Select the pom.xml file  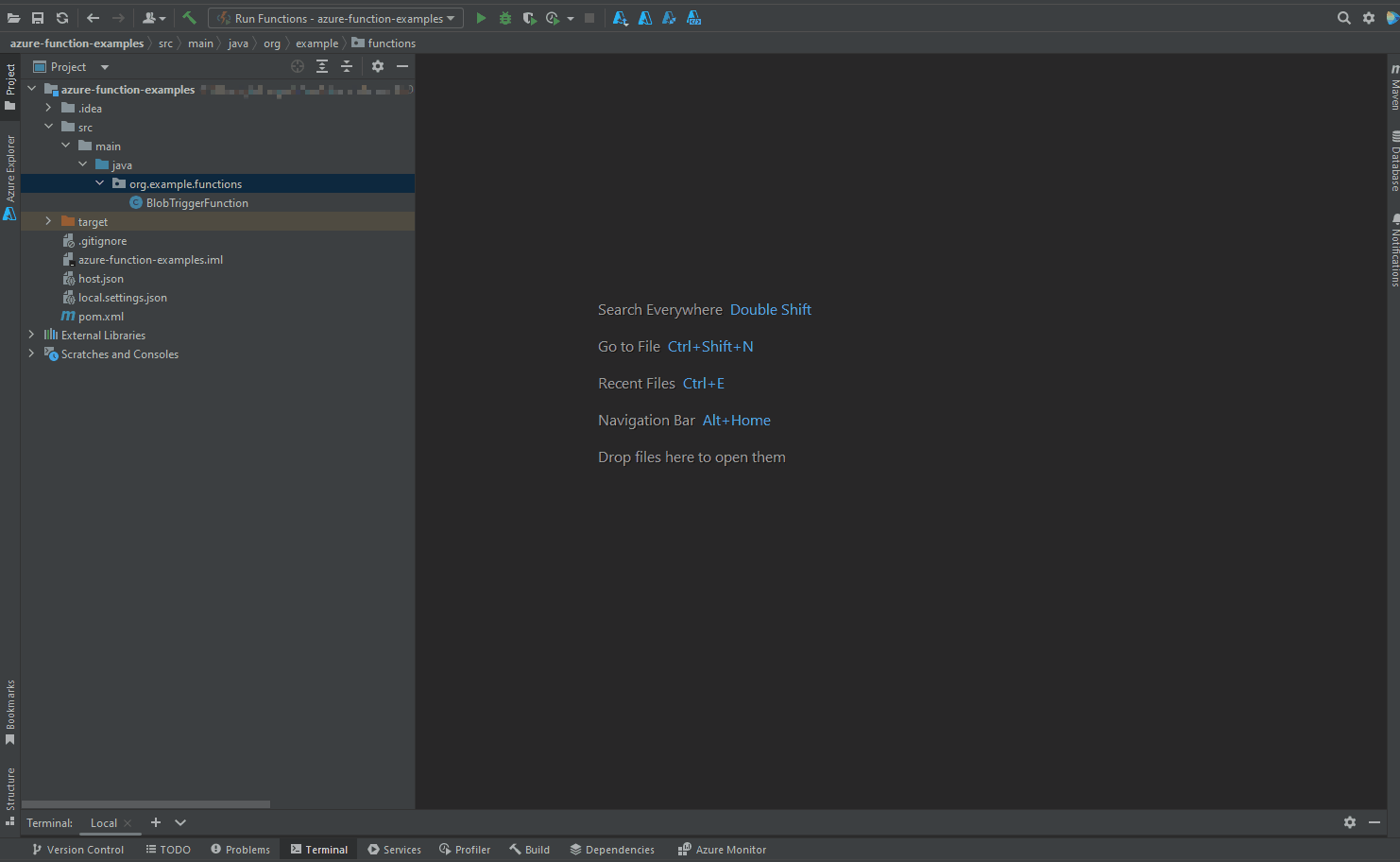click(93, 317)
